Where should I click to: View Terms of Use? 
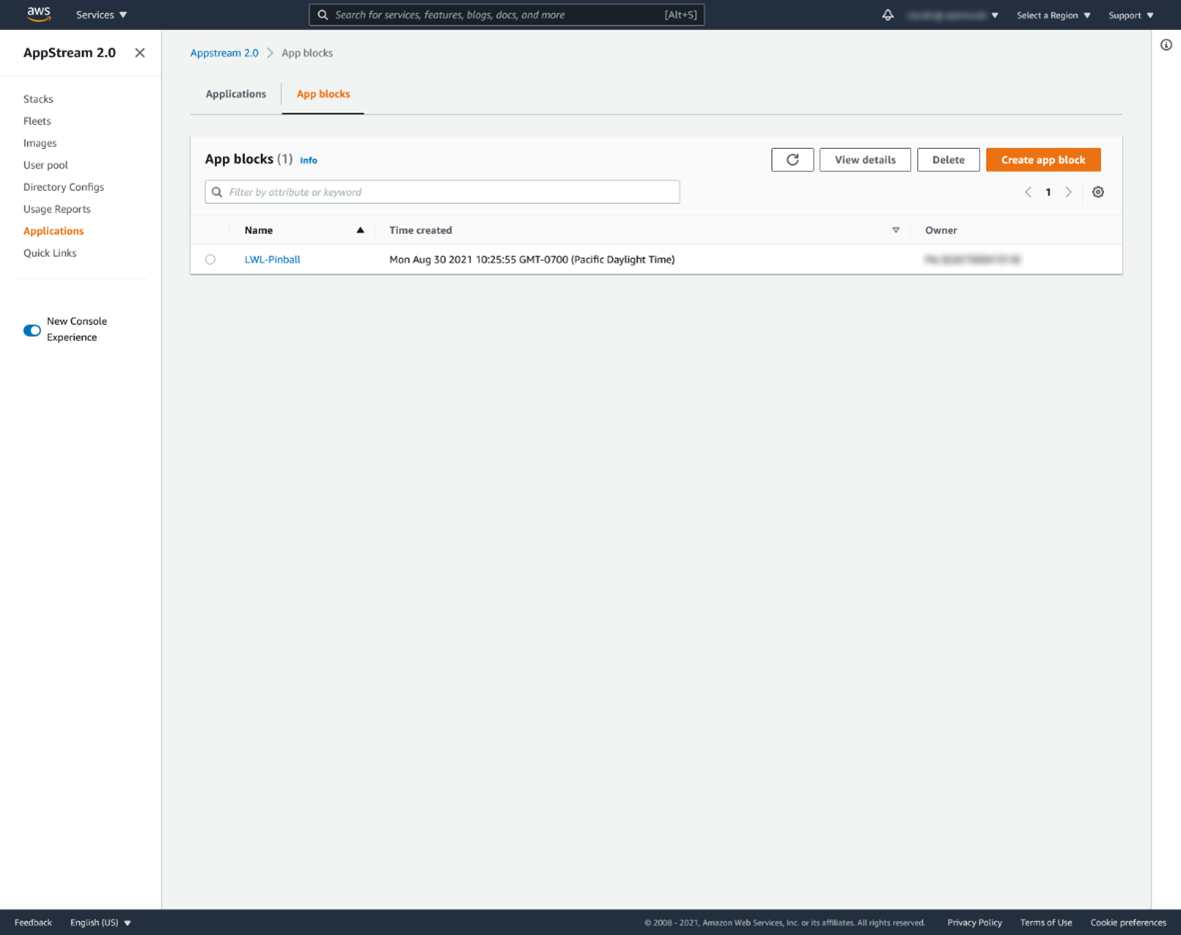(1046, 922)
